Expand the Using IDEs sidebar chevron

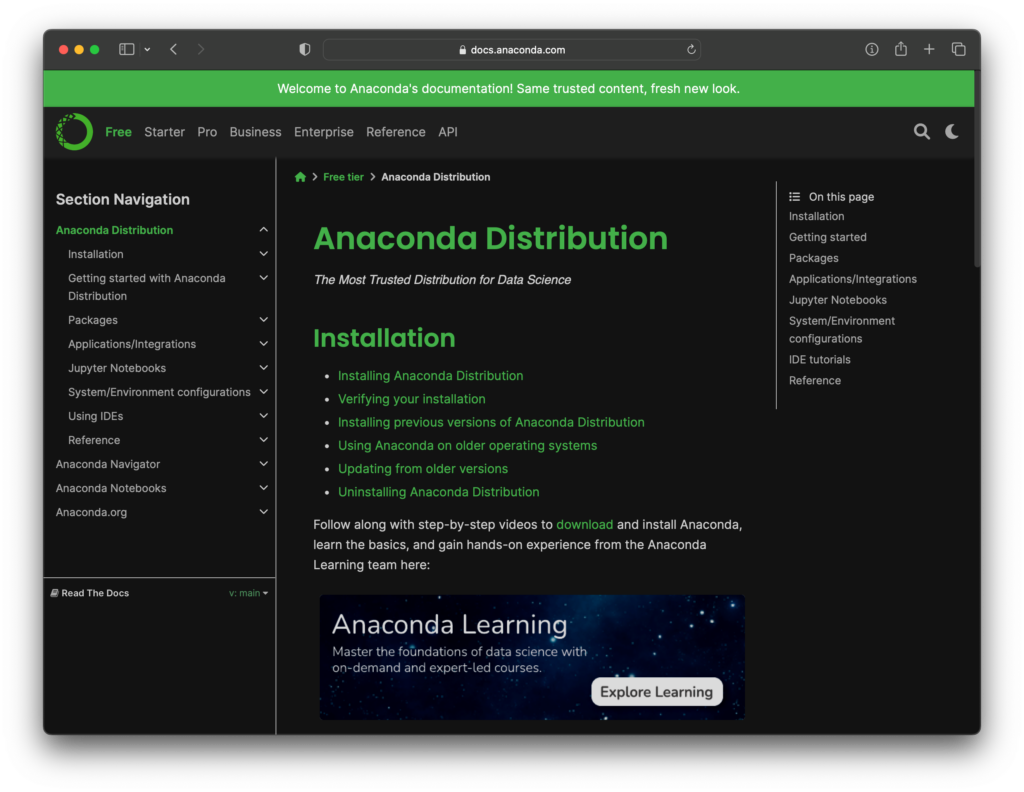(x=263, y=416)
